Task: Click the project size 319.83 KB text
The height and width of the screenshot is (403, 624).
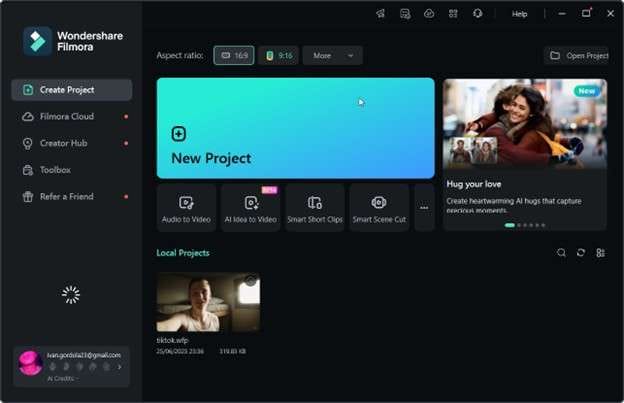Action: click(x=232, y=351)
